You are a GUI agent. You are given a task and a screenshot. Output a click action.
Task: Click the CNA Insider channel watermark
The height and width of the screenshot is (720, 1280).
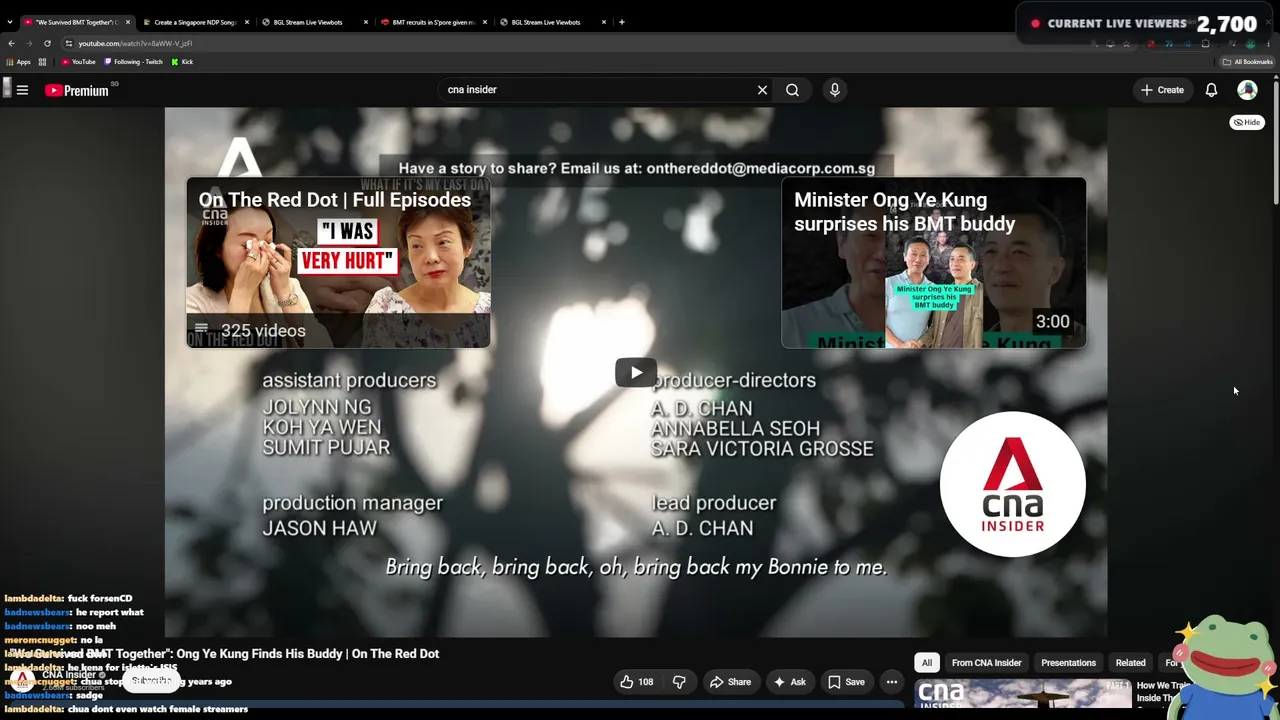click(1013, 484)
